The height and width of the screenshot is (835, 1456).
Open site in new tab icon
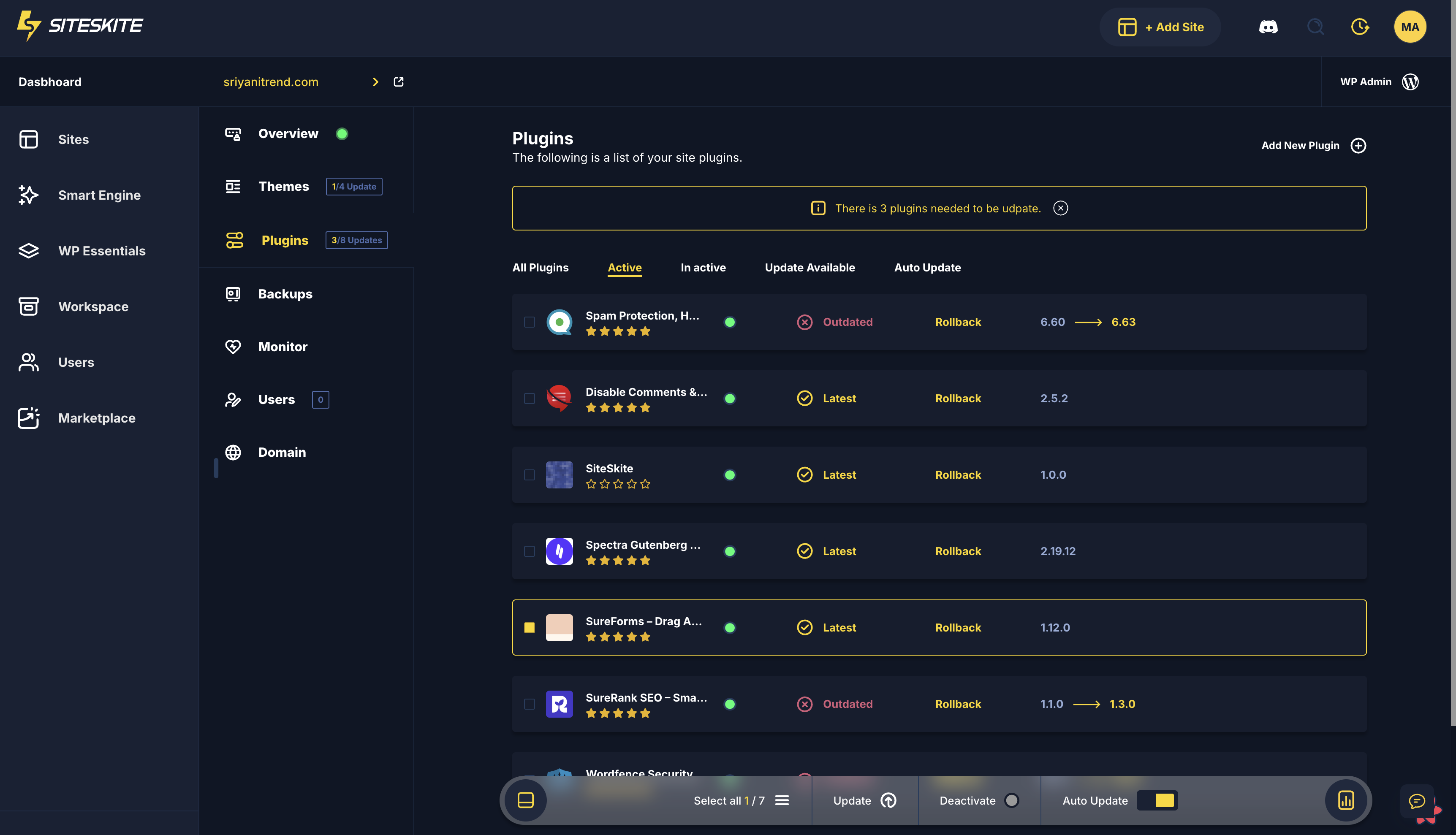point(399,82)
